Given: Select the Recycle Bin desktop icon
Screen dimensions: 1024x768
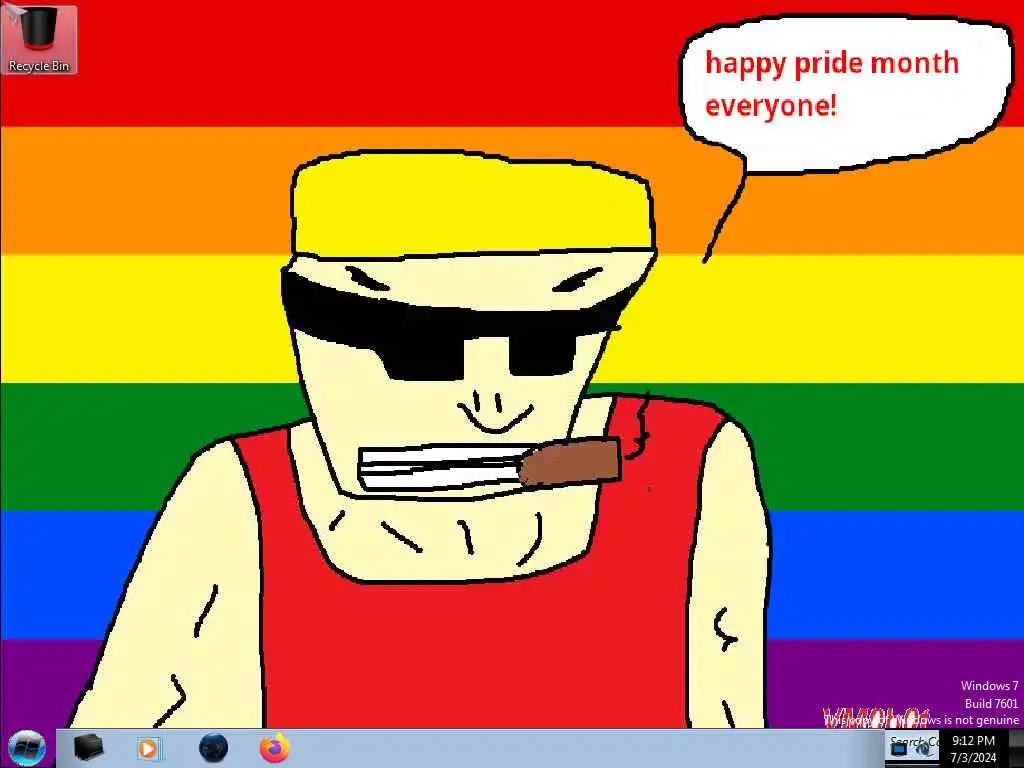Looking at the screenshot, I should (x=39, y=40).
